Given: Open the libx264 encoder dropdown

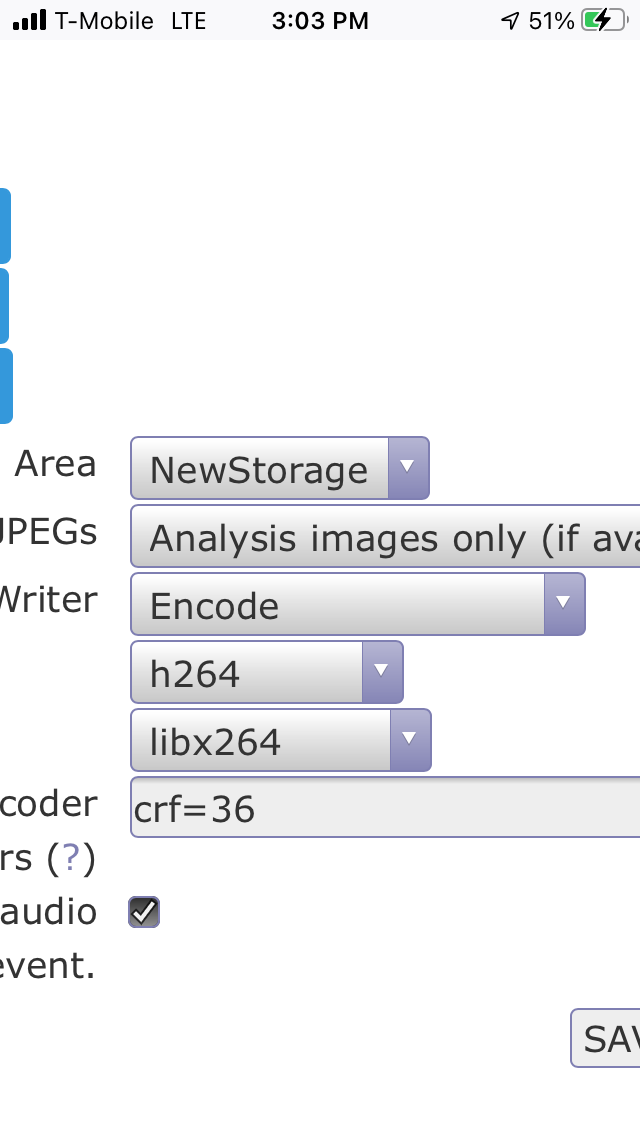Looking at the screenshot, I should [x=280, y=740].
